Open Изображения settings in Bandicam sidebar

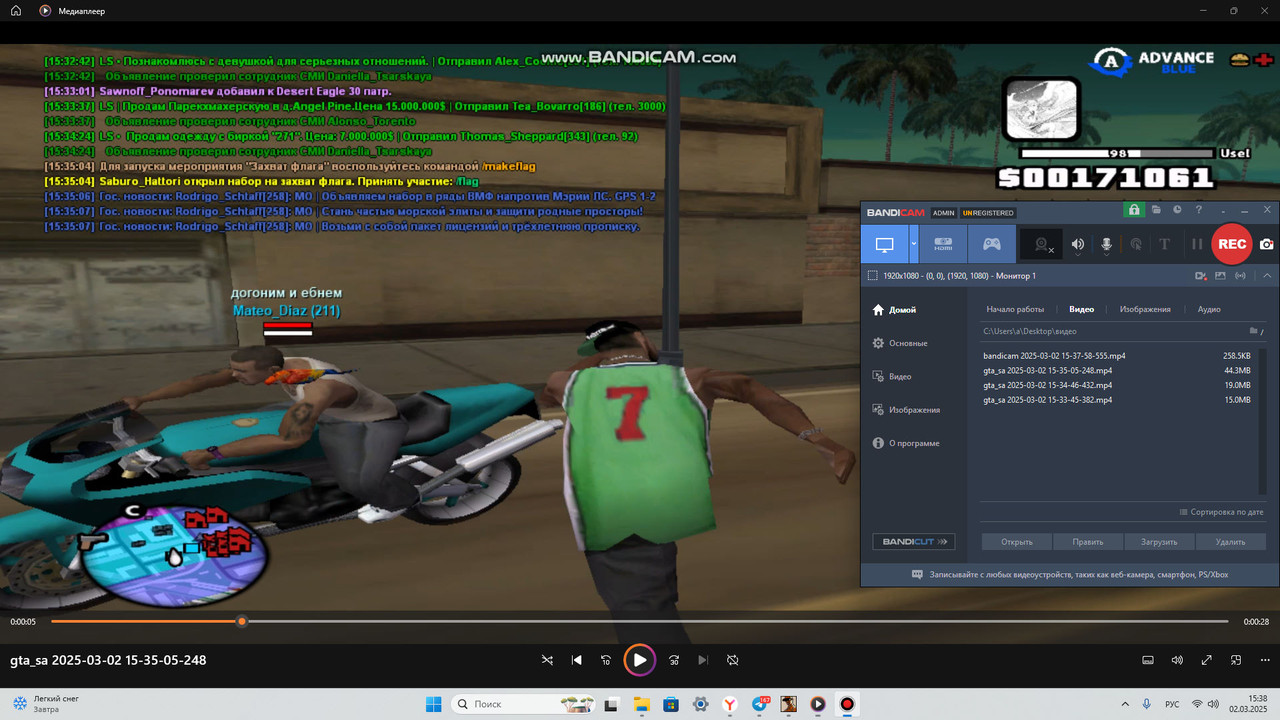point(906,409)
